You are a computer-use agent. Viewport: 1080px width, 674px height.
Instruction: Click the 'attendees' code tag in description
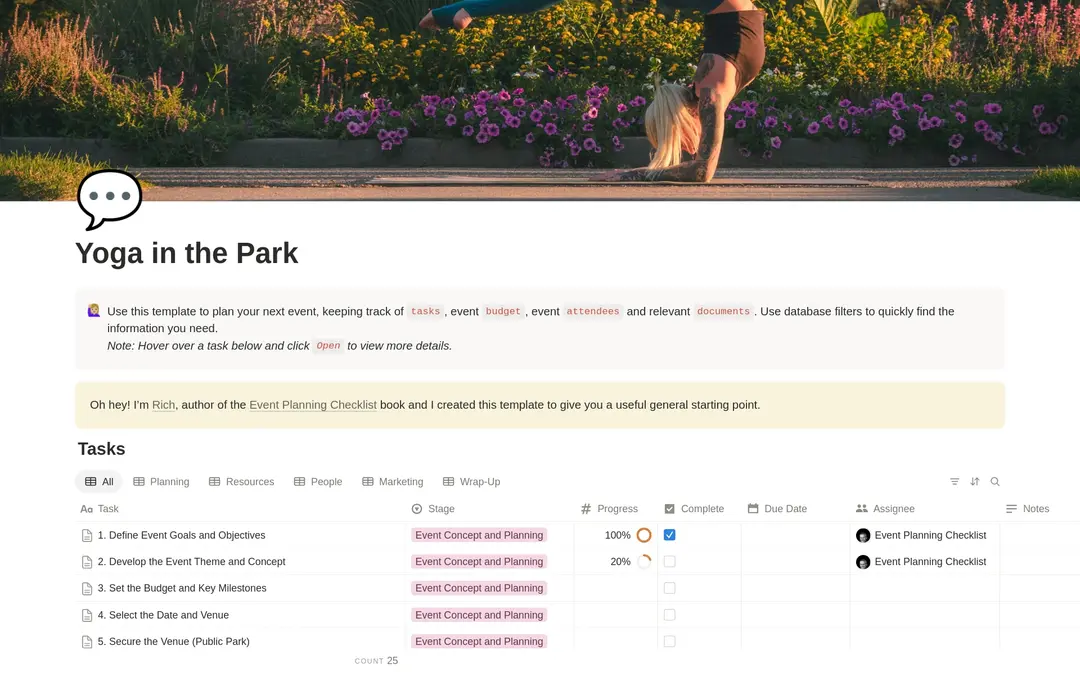pos(592,311)
